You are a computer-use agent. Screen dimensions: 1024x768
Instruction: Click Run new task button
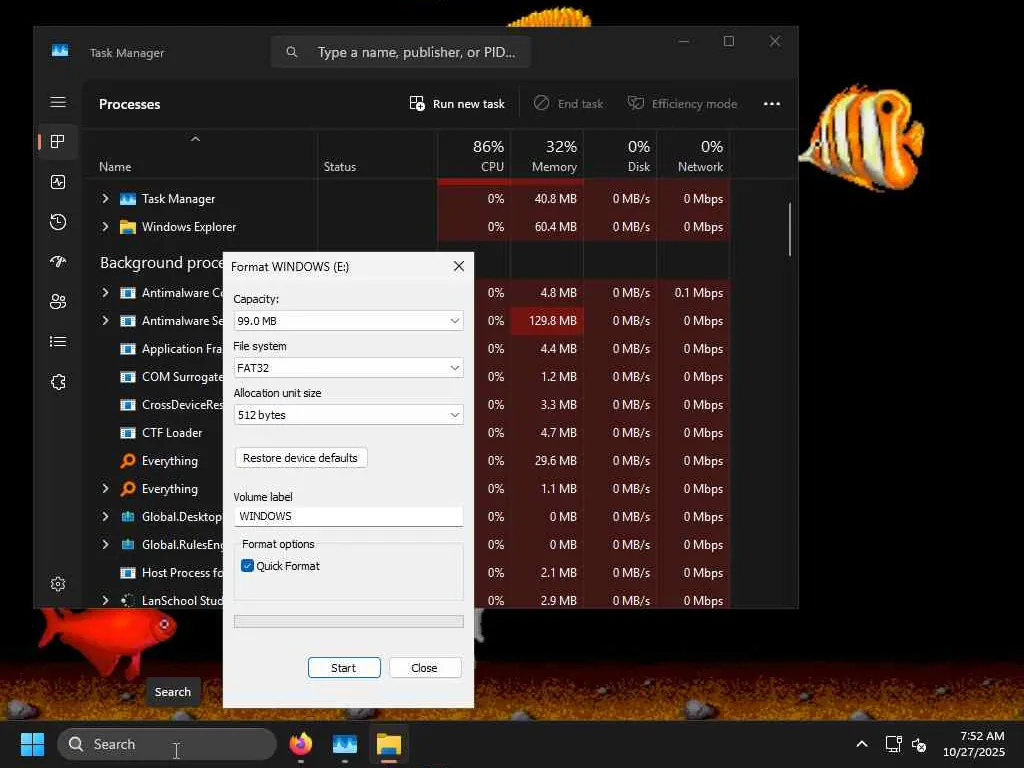click(x=457, y=104)
